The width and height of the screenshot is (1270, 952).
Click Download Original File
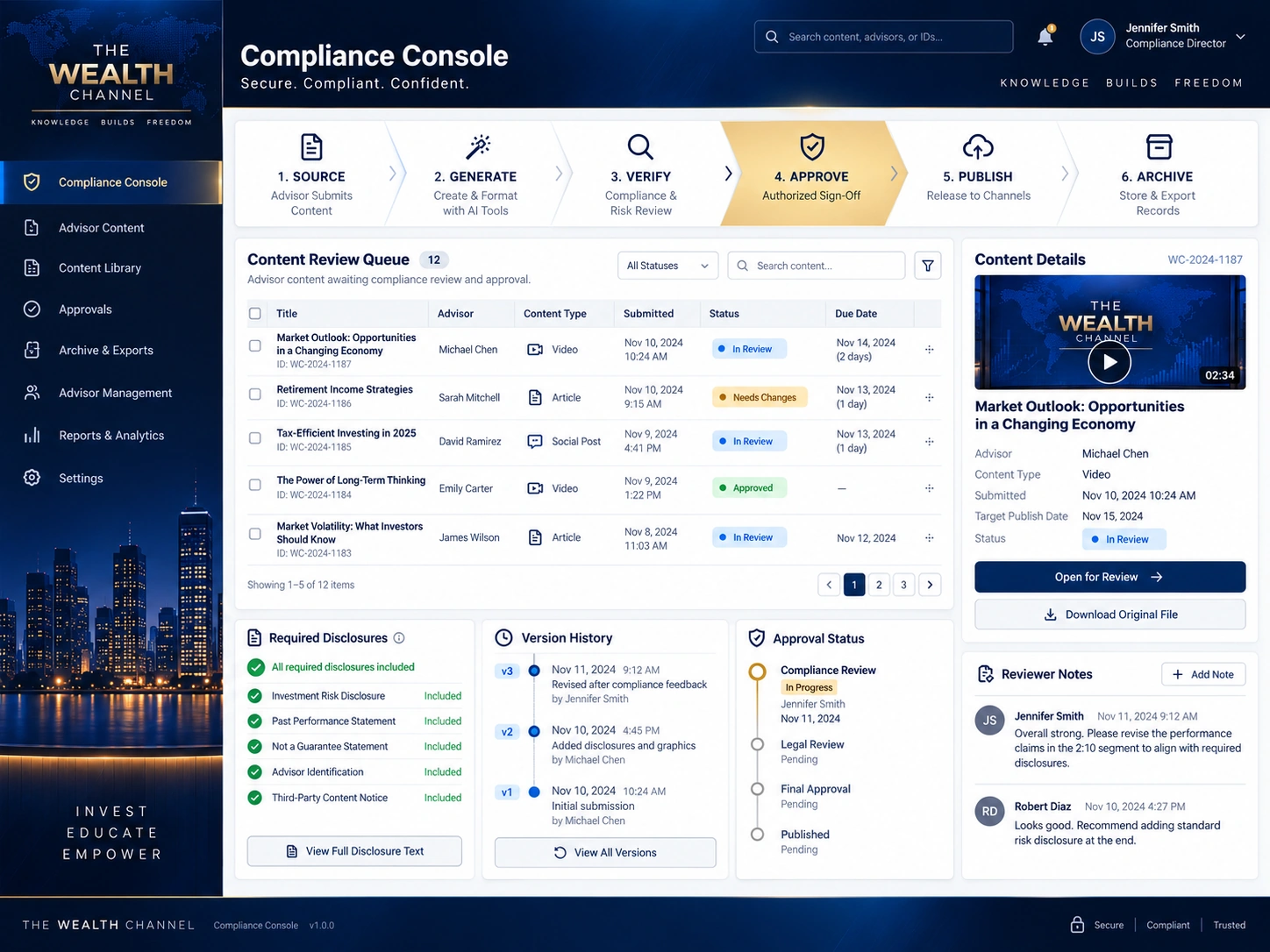(x=1109, y=615)
